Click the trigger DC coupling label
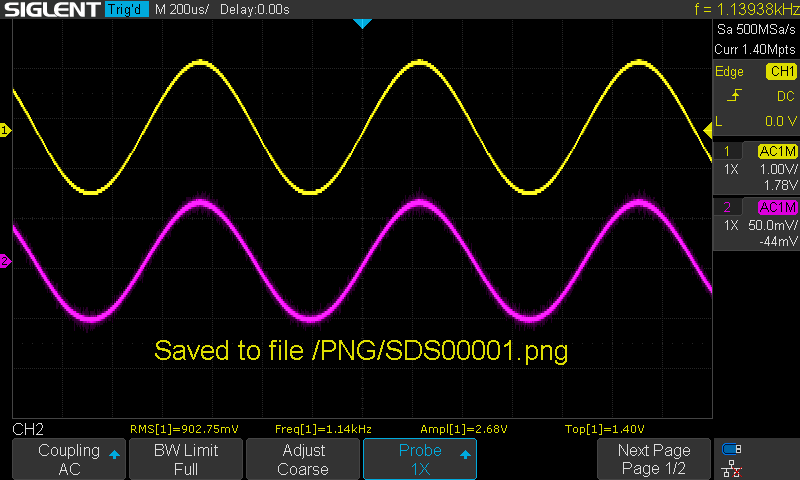 [x=786, y=96]
